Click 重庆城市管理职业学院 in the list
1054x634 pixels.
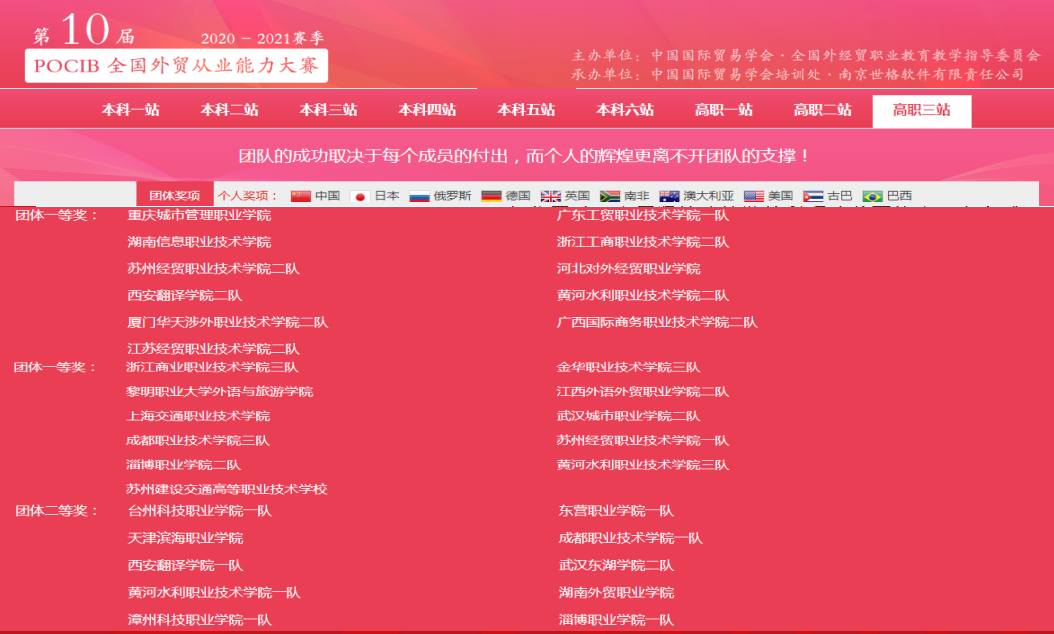(199, 215)
